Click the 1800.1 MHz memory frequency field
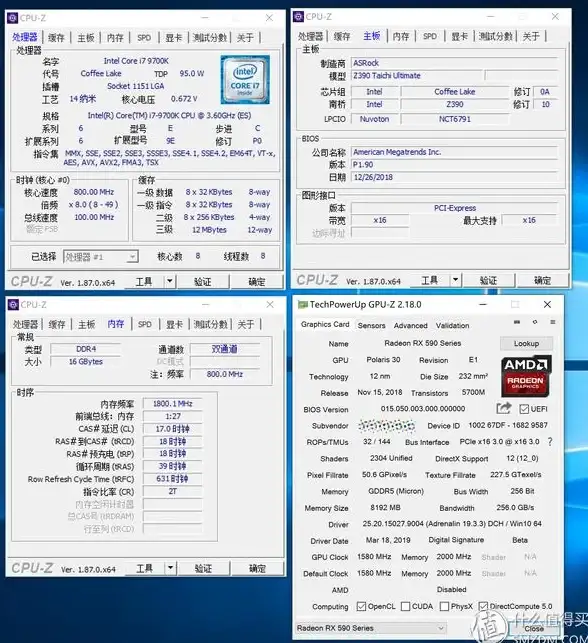The width and height of the screenshot is (588, 643). pos(173,404)
